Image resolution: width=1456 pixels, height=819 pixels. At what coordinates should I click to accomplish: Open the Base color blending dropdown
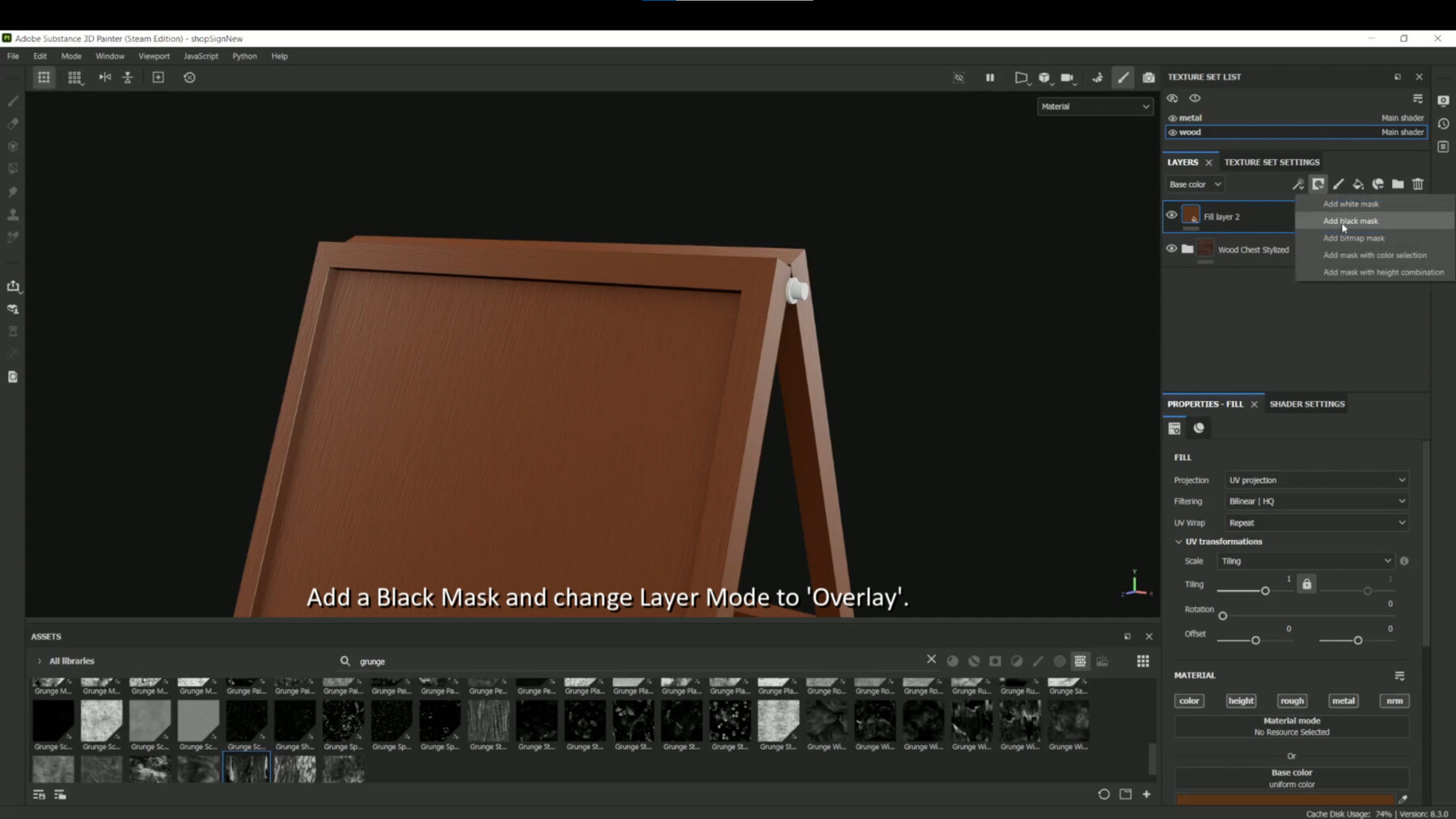point(1195,184)
